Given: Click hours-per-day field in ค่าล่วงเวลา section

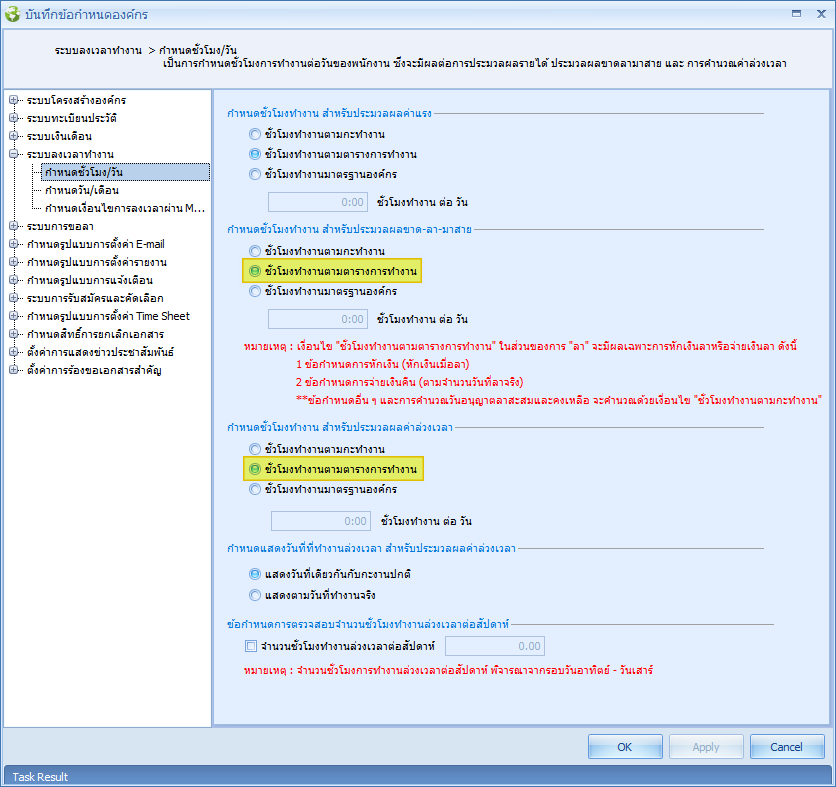Looking at the screenshot, I should point(321,521).
